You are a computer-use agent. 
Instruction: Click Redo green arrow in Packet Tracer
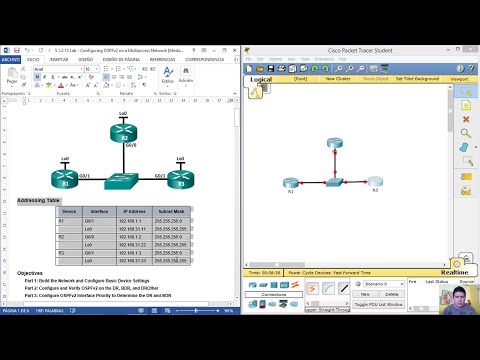[x=325, y=69]
